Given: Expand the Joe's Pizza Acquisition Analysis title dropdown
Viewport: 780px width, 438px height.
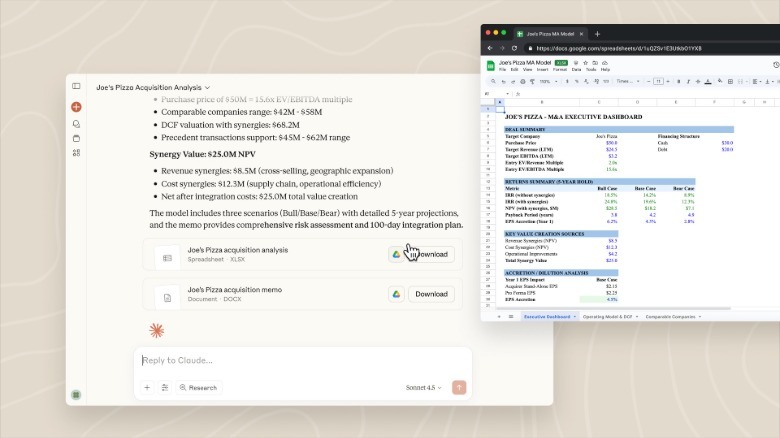Looking at the screenshot, I should click(x=207, y=88).
